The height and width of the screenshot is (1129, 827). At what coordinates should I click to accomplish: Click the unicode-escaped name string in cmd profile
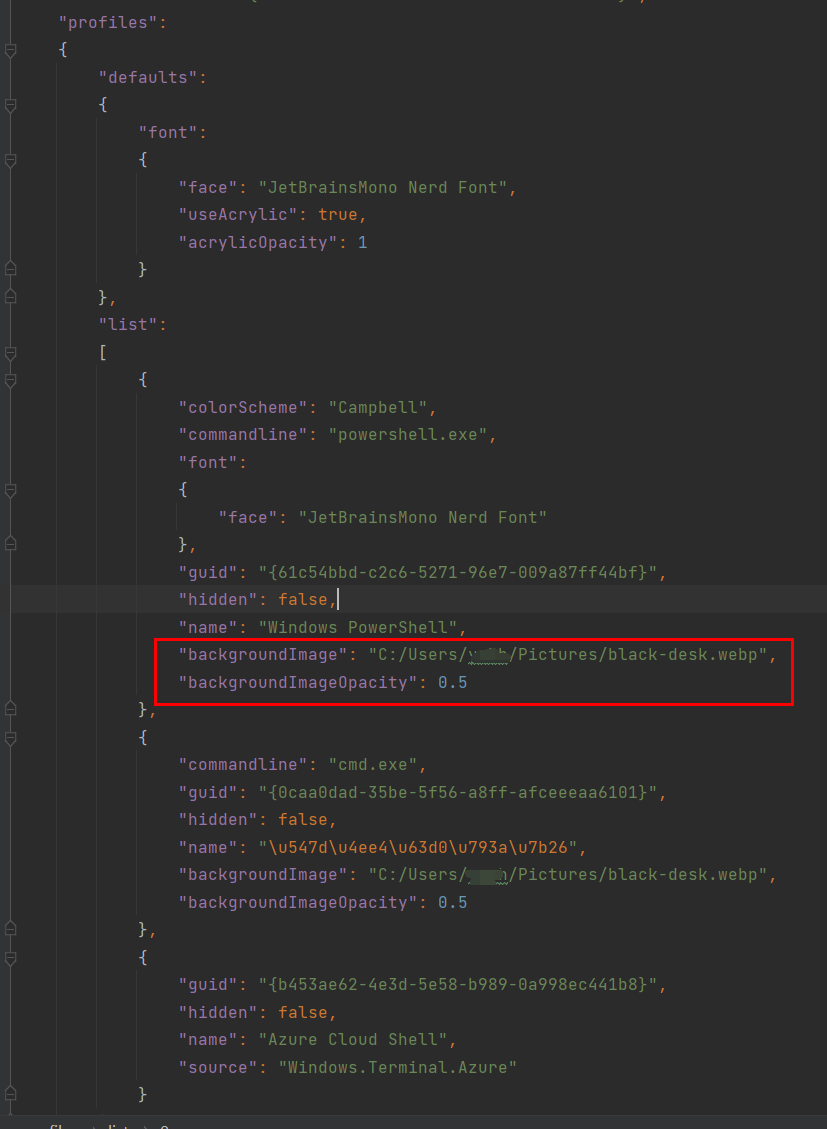[x=420, y=848]
